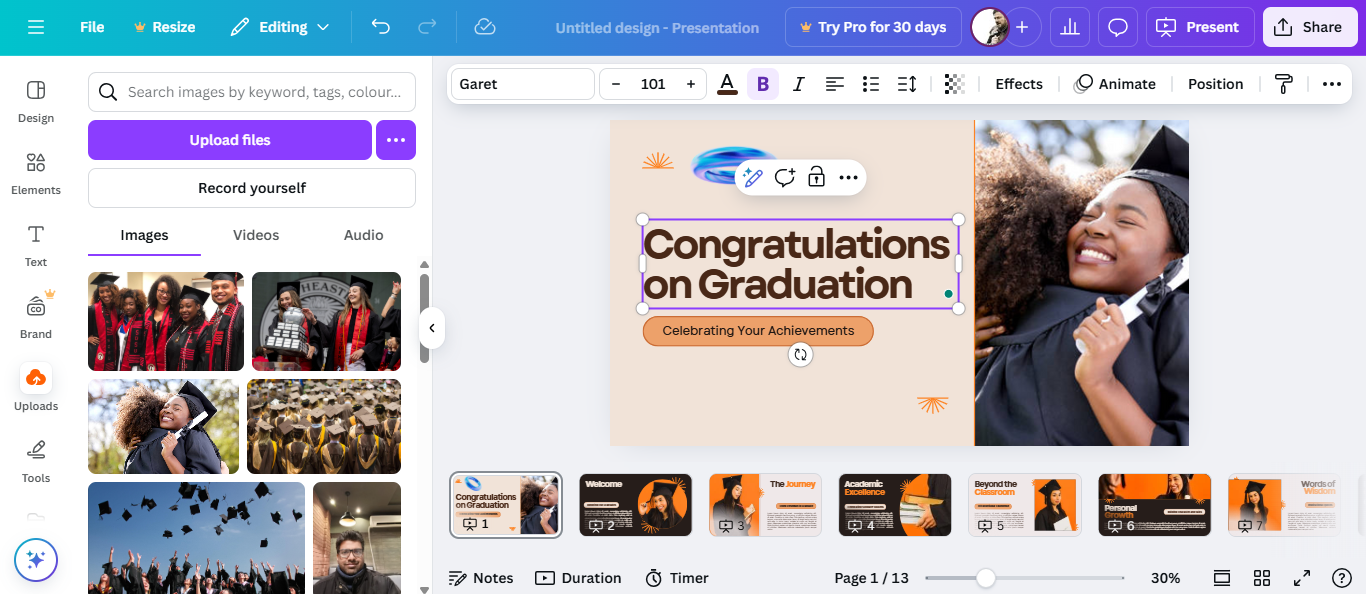Apply italic formatting to text
The image size is (1366, 594).
pos(798,84)
